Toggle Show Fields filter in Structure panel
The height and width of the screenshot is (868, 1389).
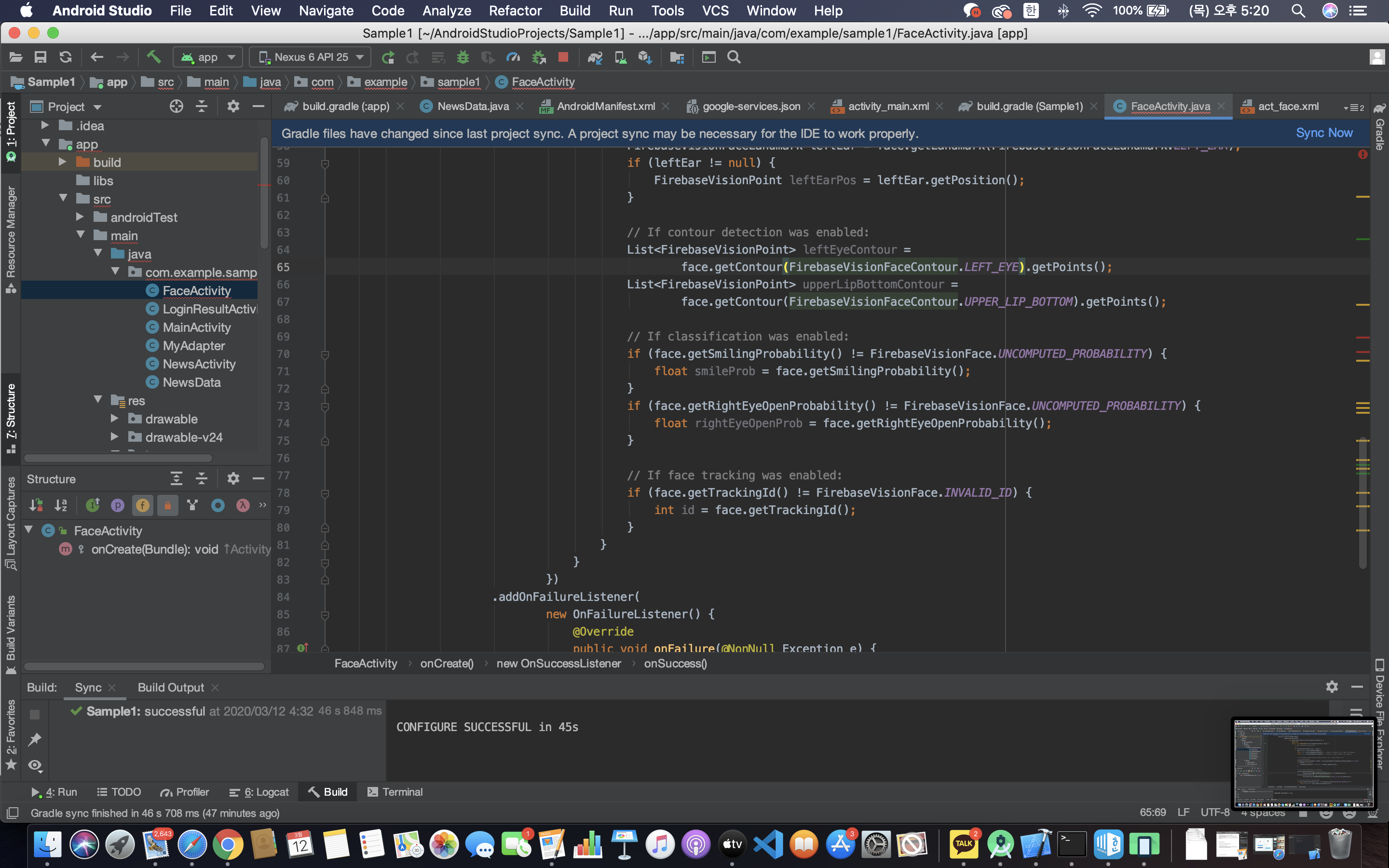click(x=142, y=505)
